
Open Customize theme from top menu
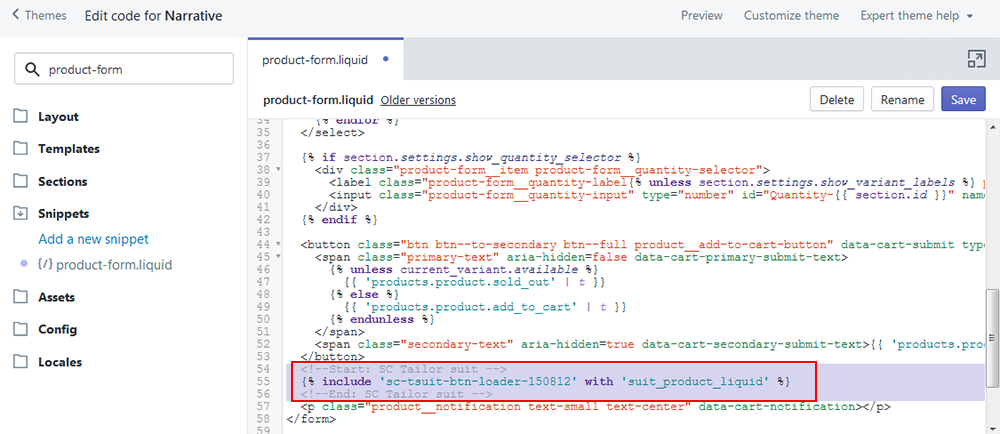[x=791, y=16]
